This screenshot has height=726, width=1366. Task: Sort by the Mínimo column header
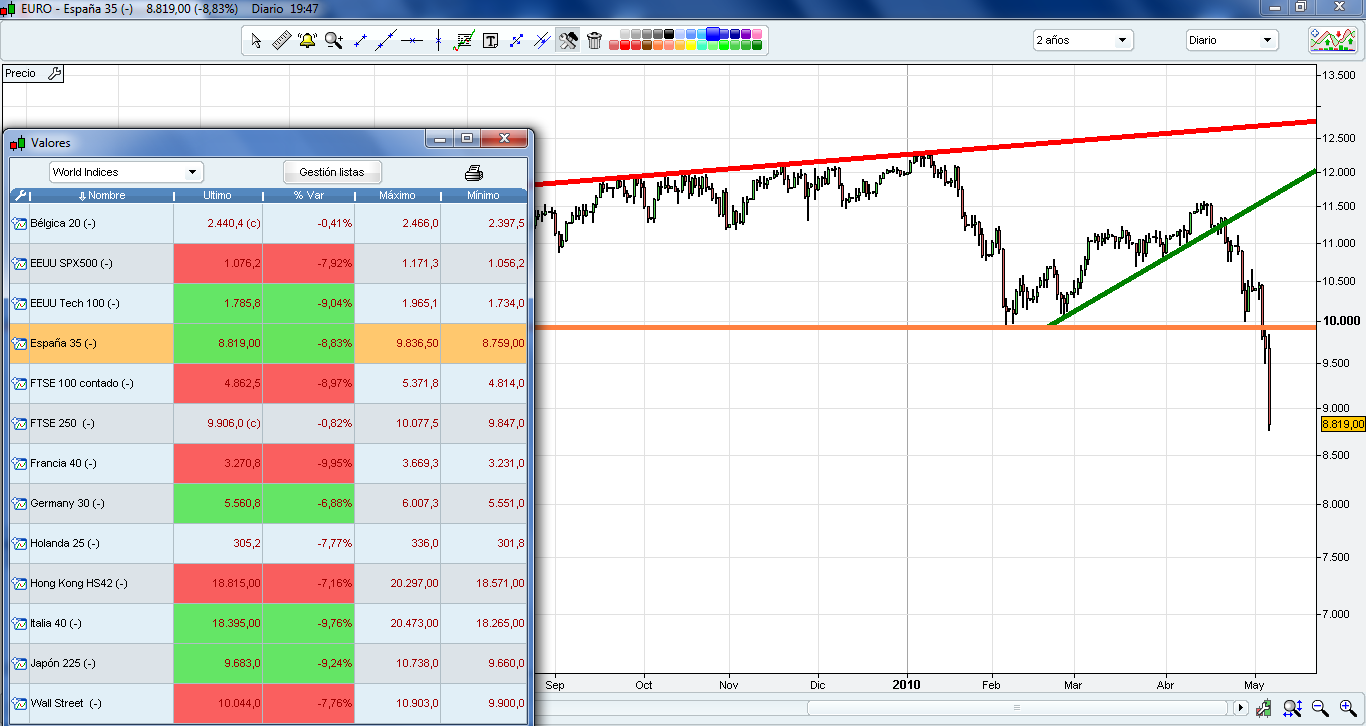pos(483,195)
